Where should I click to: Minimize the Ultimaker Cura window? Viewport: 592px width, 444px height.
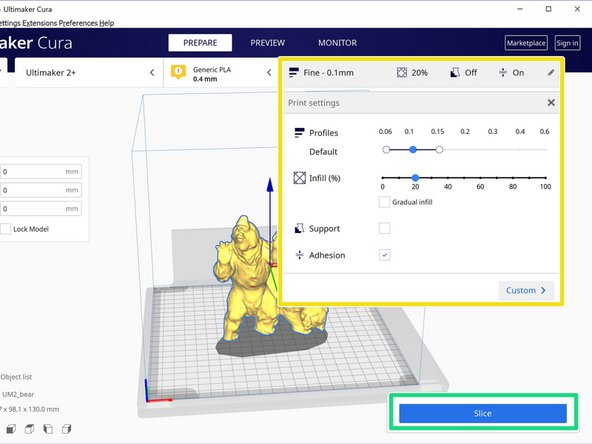[520, 9]
